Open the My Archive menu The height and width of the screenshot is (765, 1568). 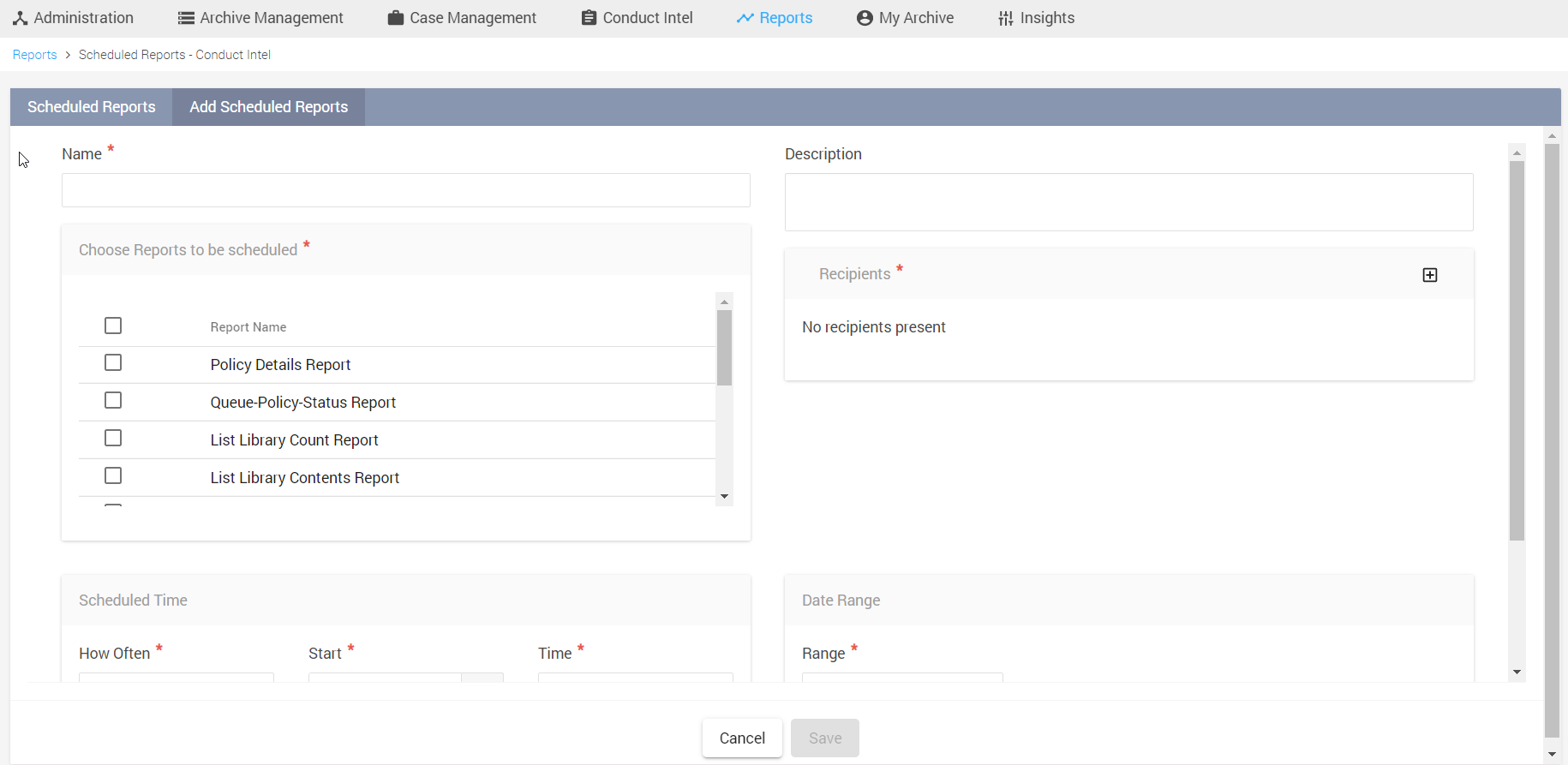tap(906, 18)
